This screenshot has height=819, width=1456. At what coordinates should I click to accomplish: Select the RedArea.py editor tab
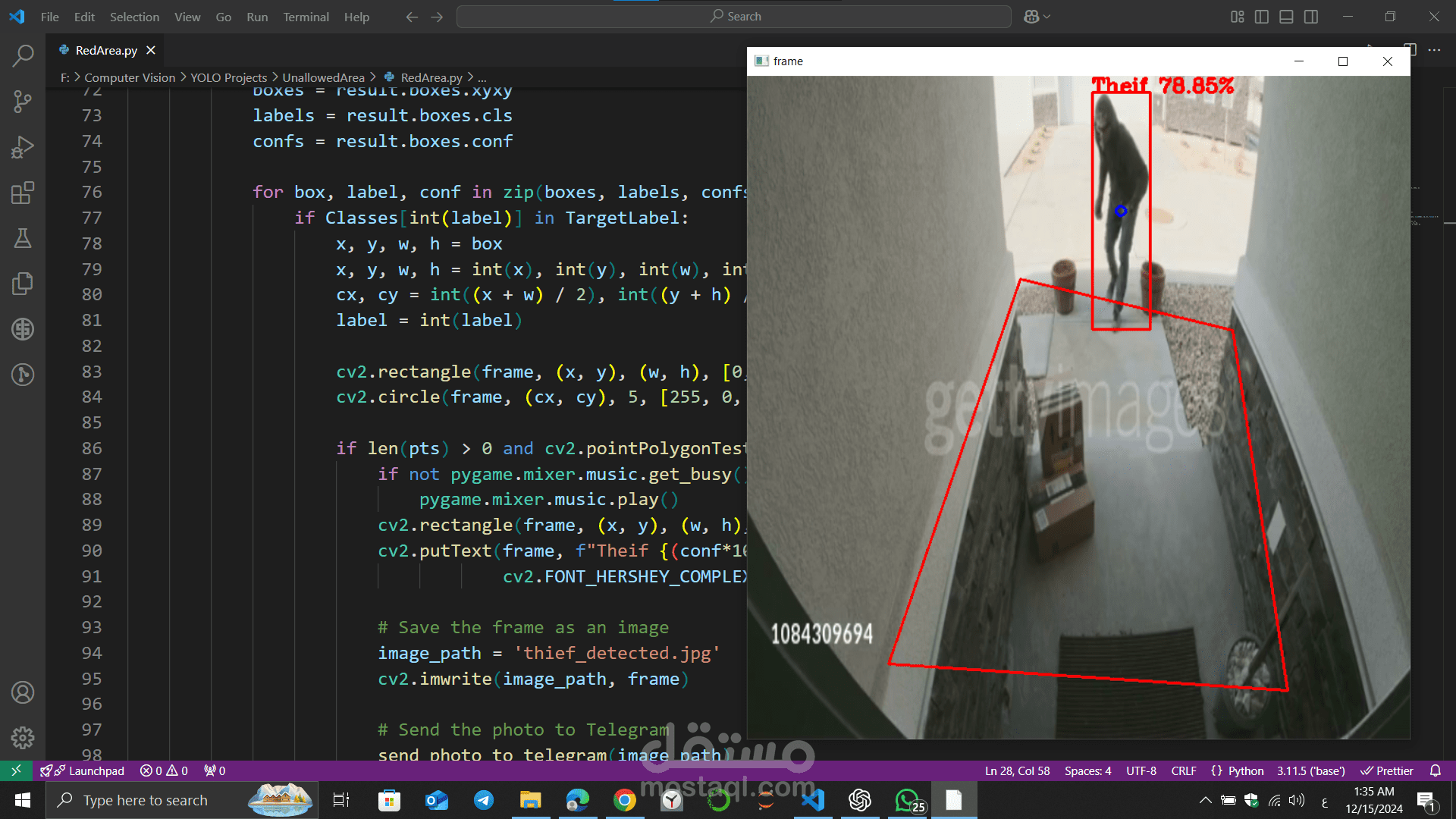pyautogui.click(x=106, y=50)
